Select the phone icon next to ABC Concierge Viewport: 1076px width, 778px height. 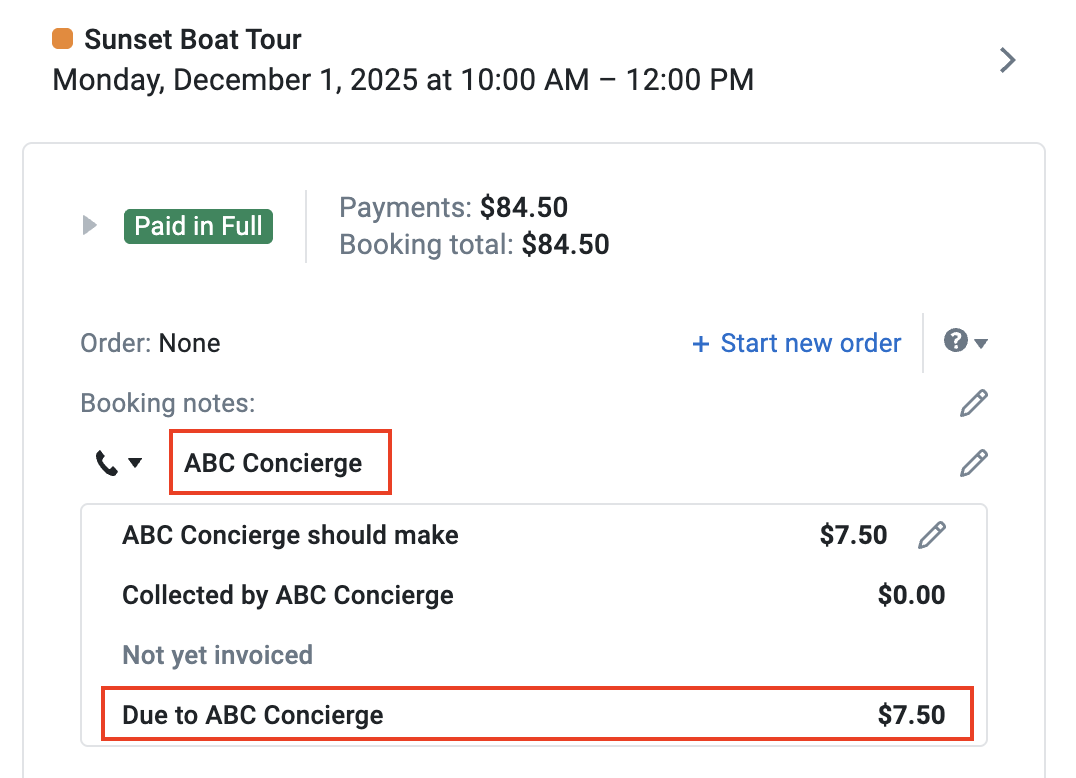pyautogui.click(x=104, y=461)
